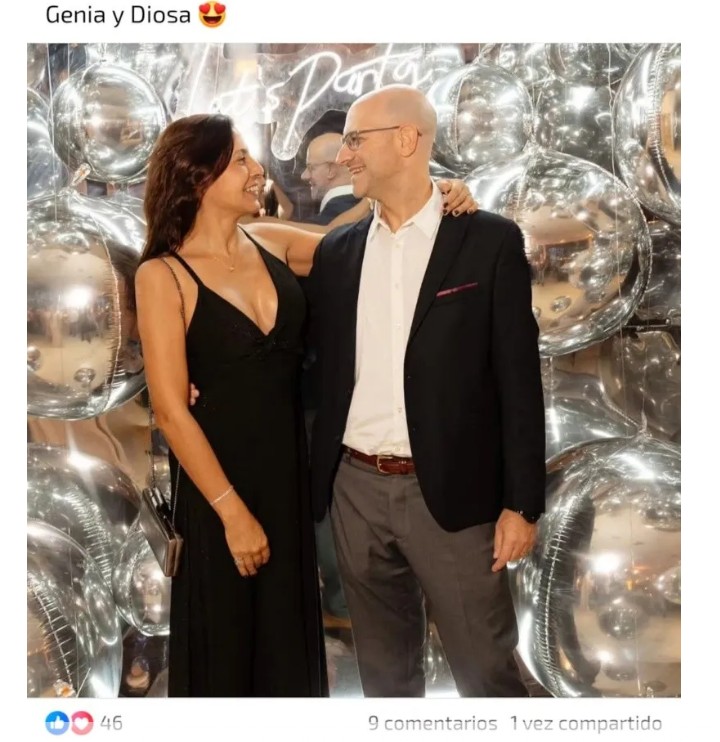Click the pink pocket square on the blazer
720x742 pixels.
tap(456, 289)
